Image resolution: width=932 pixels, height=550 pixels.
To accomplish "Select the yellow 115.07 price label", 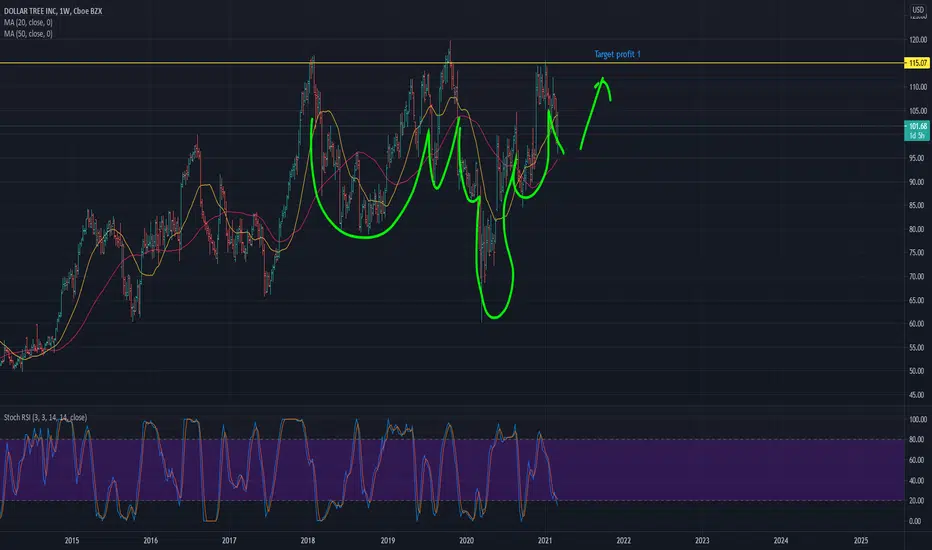I will (x=917, y=63).
